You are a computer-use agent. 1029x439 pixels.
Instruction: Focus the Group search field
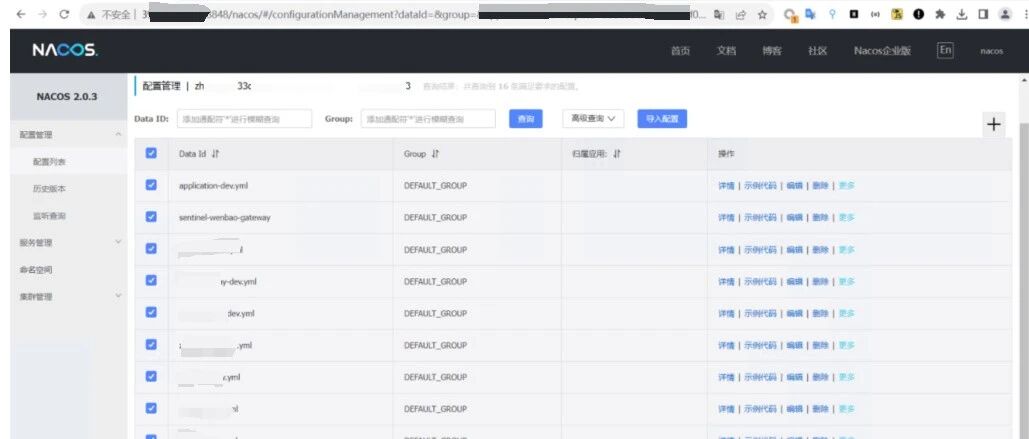pos(428,119)
